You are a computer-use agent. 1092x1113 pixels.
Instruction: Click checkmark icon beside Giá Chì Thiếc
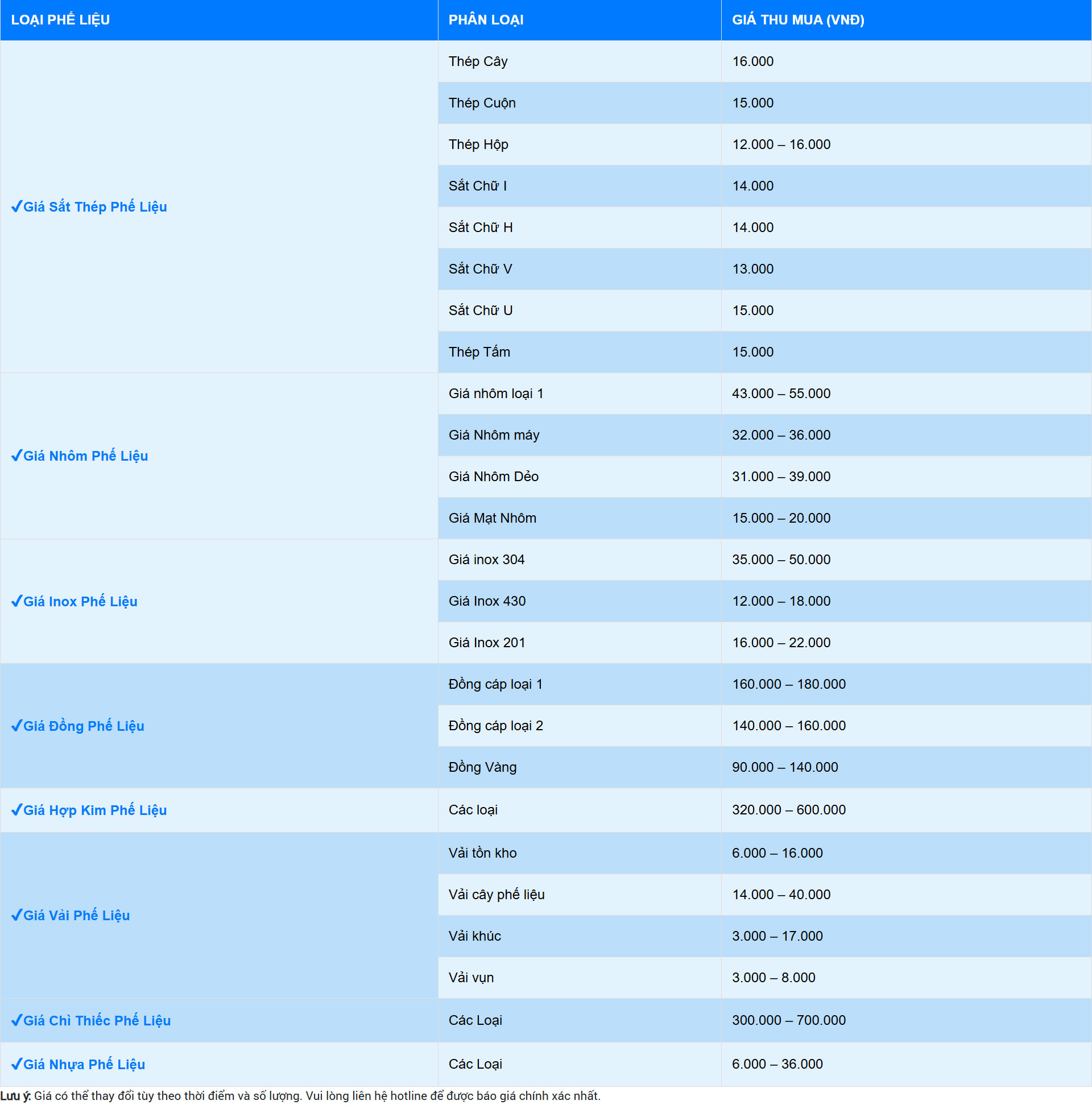coord(16,1020)
